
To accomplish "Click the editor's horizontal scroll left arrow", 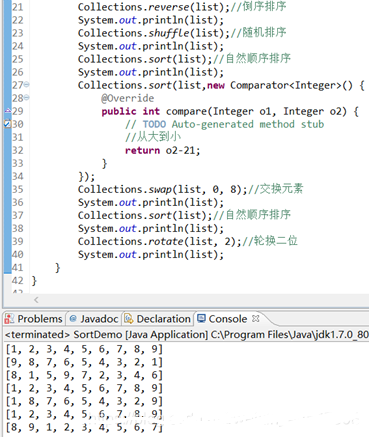I will coord(36,300).
